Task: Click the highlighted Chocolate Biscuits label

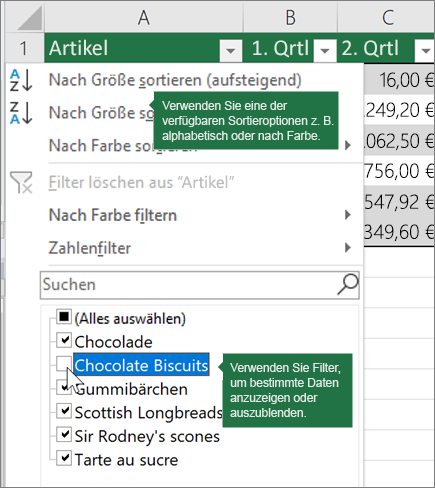Action: pos(141,364)
